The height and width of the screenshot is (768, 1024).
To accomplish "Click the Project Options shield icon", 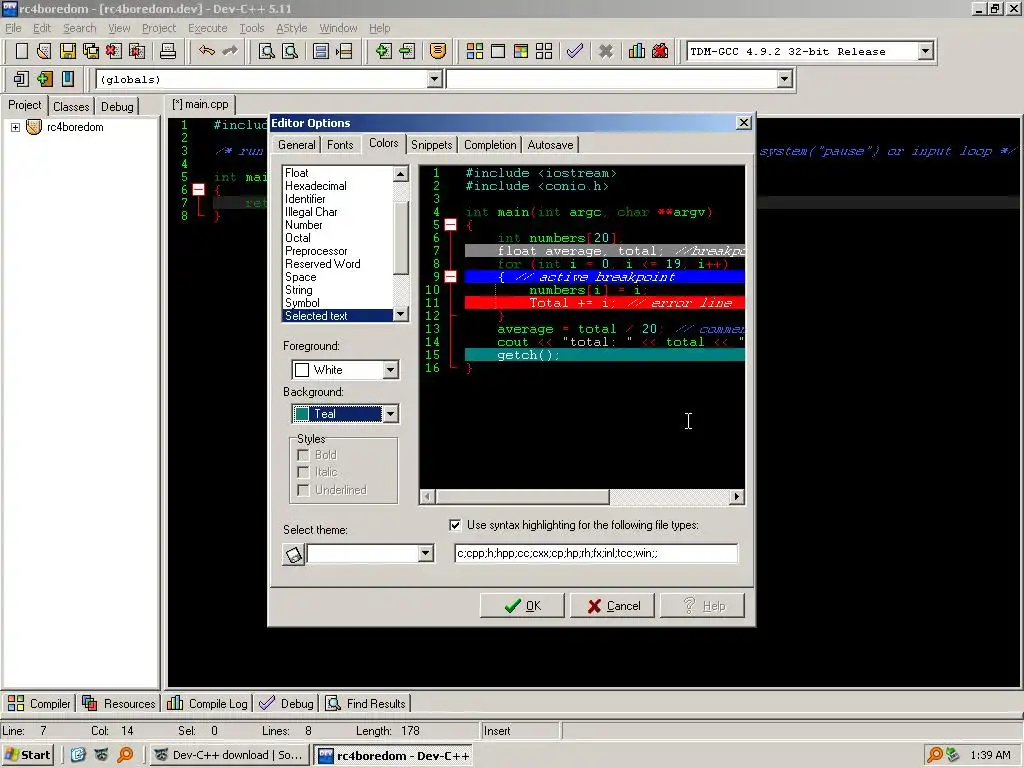I will coord(438,51).
